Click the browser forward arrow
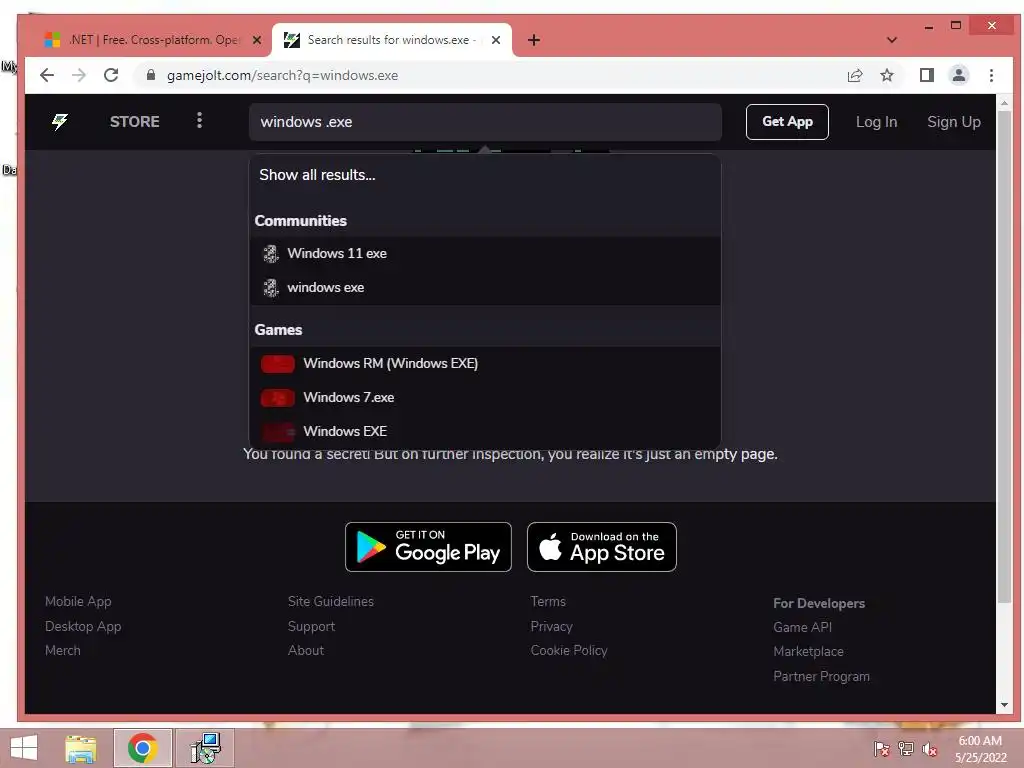 point(79,75)
